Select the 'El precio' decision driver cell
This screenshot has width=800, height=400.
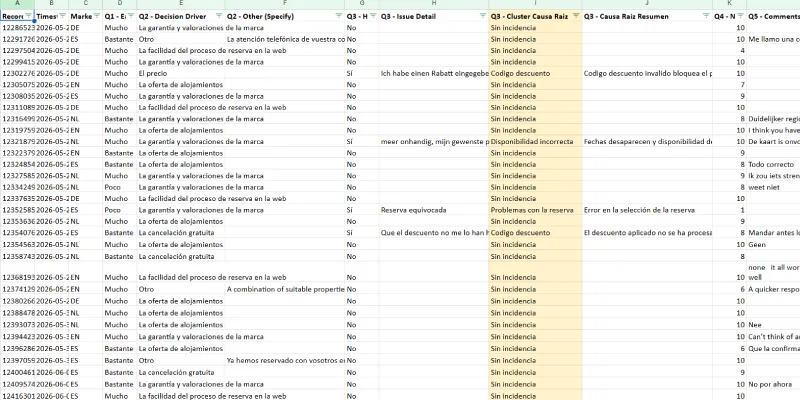click(x=181, y=73)
